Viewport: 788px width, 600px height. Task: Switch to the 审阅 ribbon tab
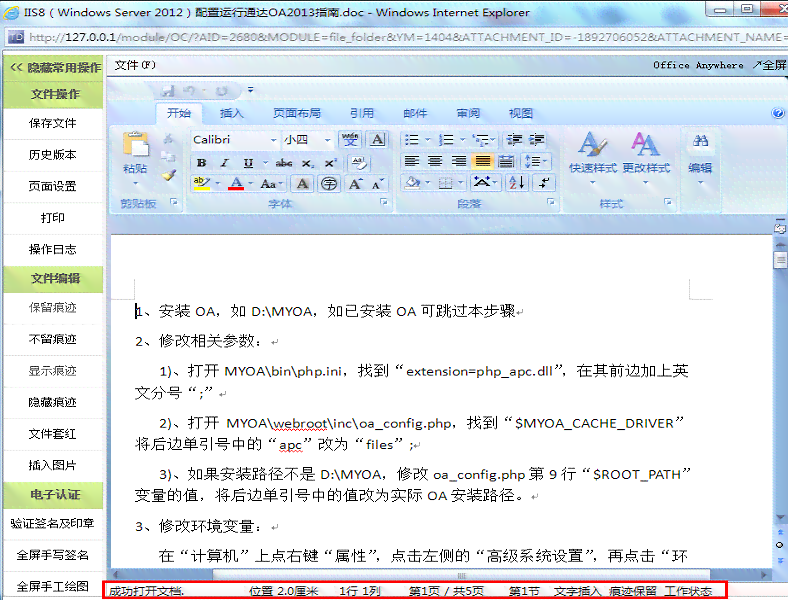pyautogui.click(x=468, y=113)
